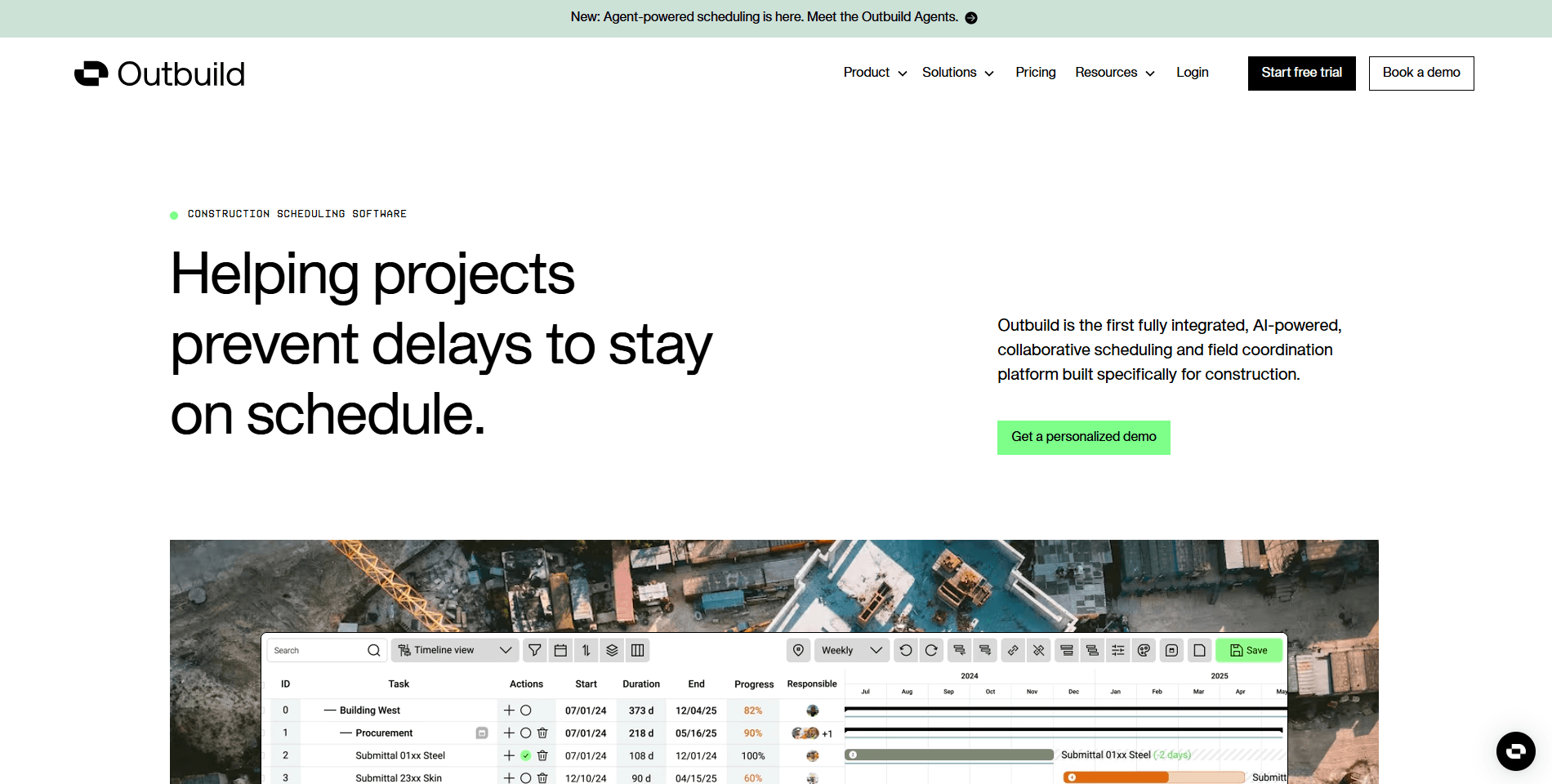Click the green Save button

[1249, 650]
